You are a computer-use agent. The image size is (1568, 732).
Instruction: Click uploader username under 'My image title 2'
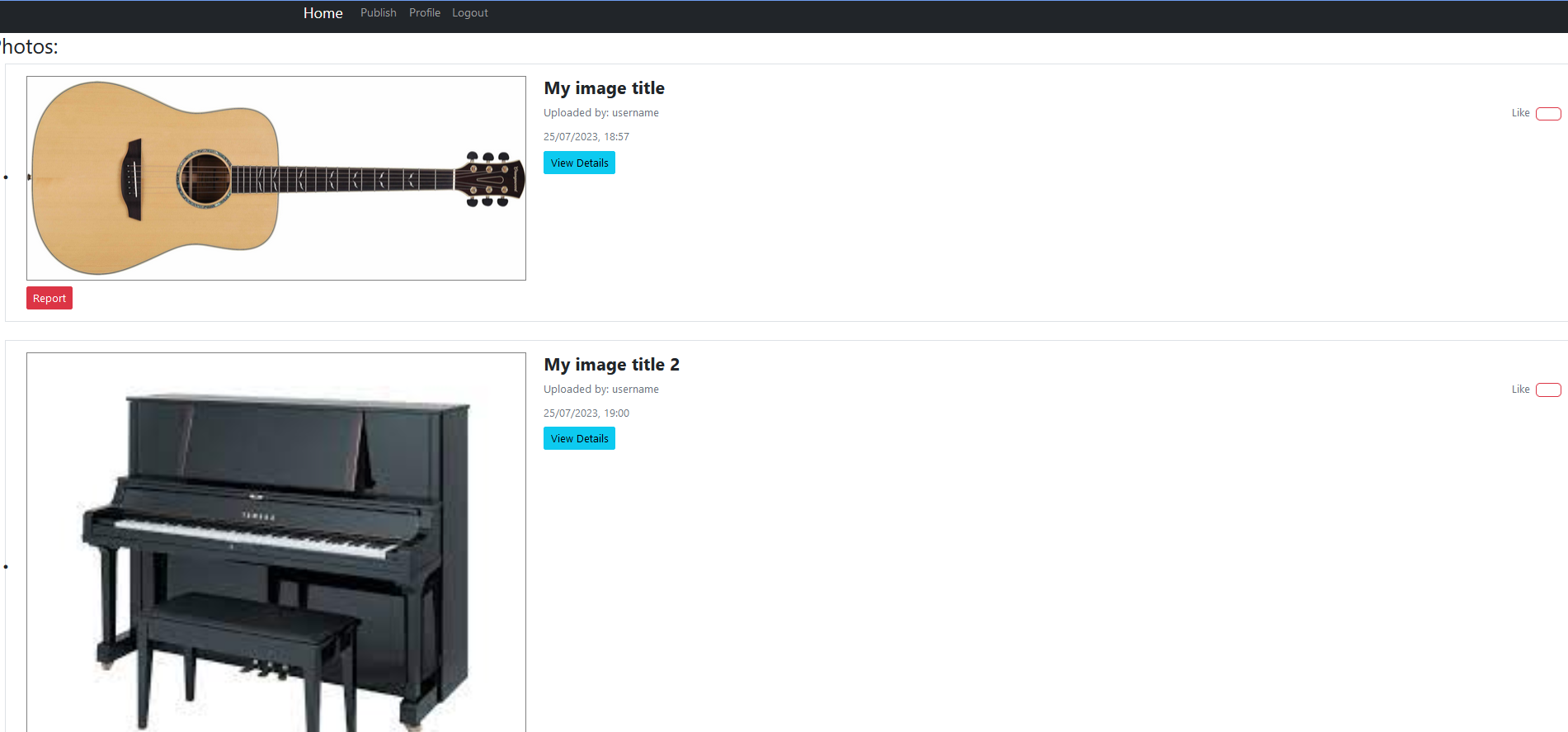coord(634,390)
